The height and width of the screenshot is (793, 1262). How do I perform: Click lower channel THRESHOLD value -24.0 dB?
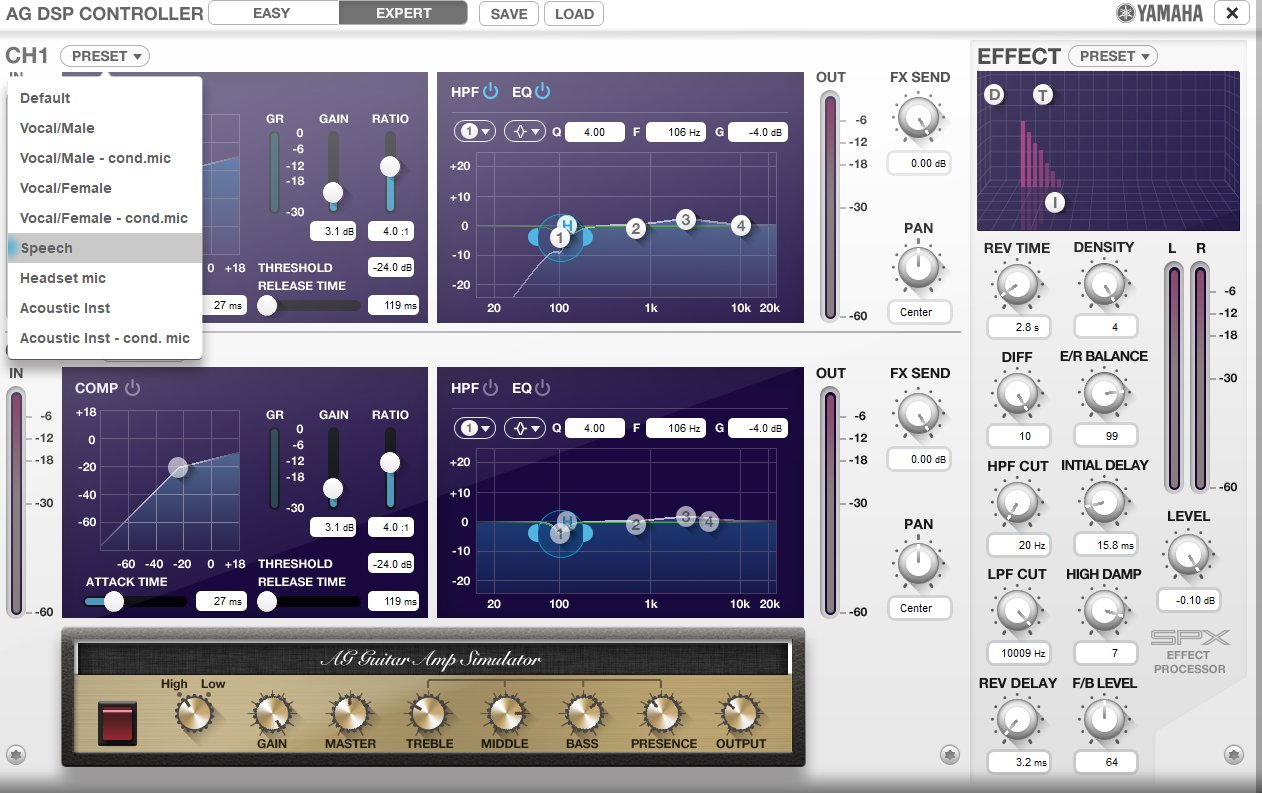coord(391,564)
